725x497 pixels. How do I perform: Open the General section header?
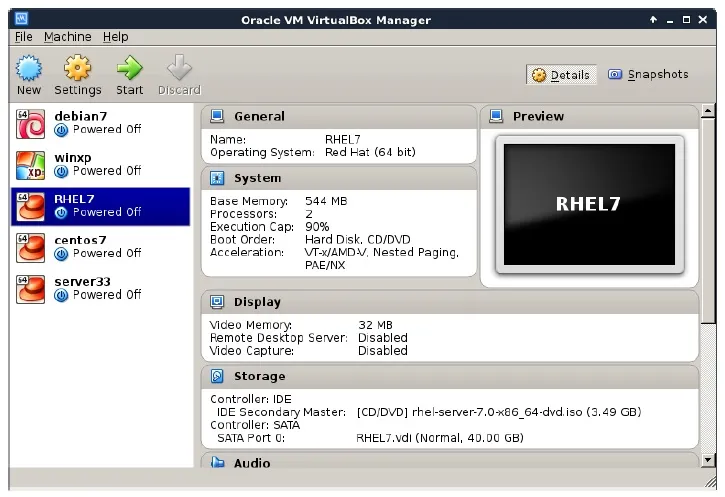point(339,117)
